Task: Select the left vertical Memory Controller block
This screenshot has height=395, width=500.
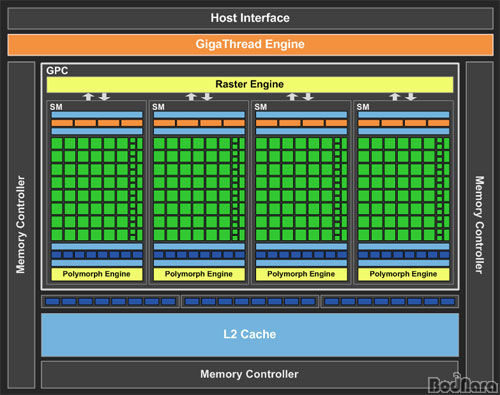Action: tap(21, 225)
